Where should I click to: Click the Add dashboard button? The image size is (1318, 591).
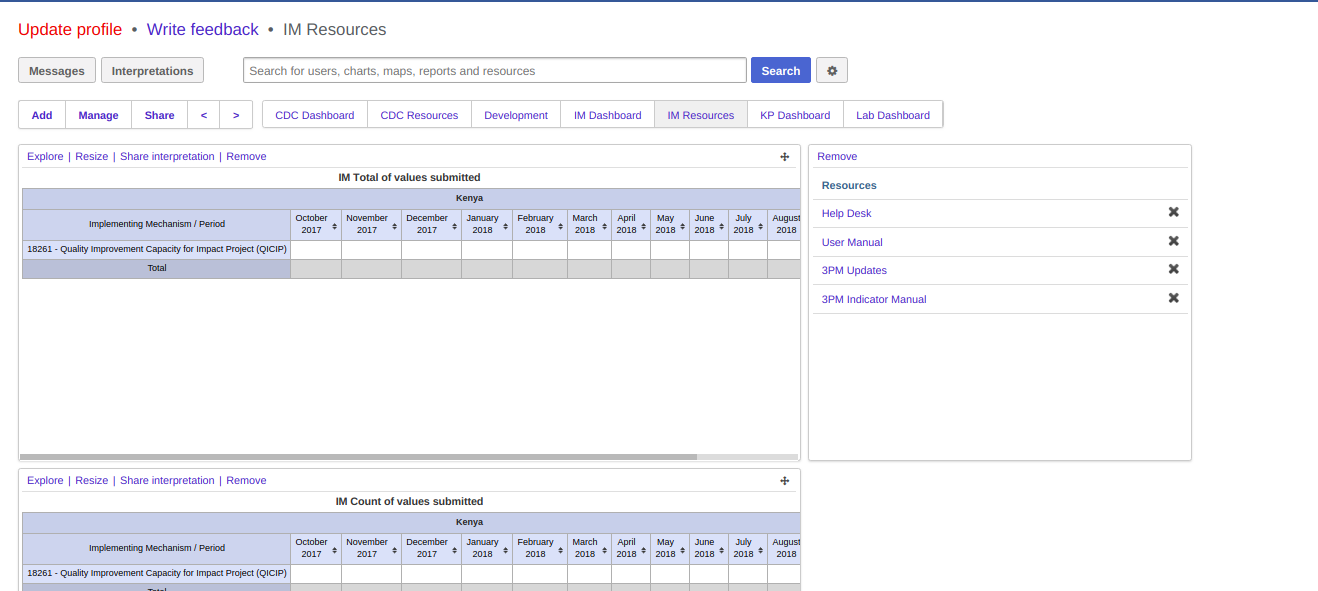[42, 115]
